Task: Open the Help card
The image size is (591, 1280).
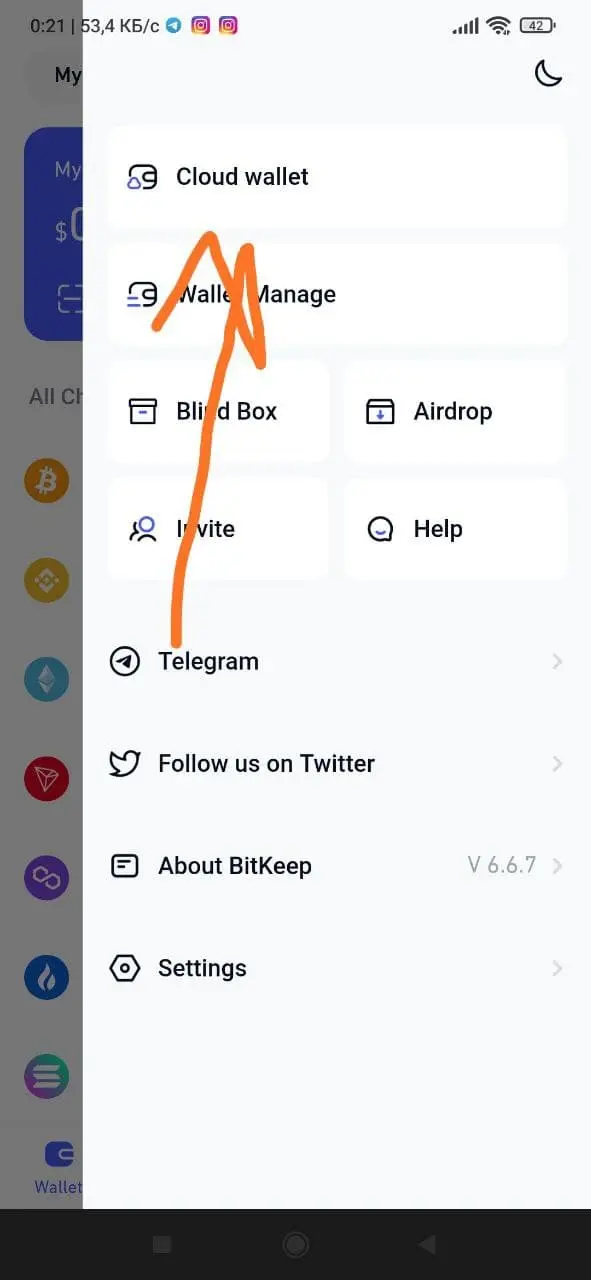Action: click(x=455, y=529)
